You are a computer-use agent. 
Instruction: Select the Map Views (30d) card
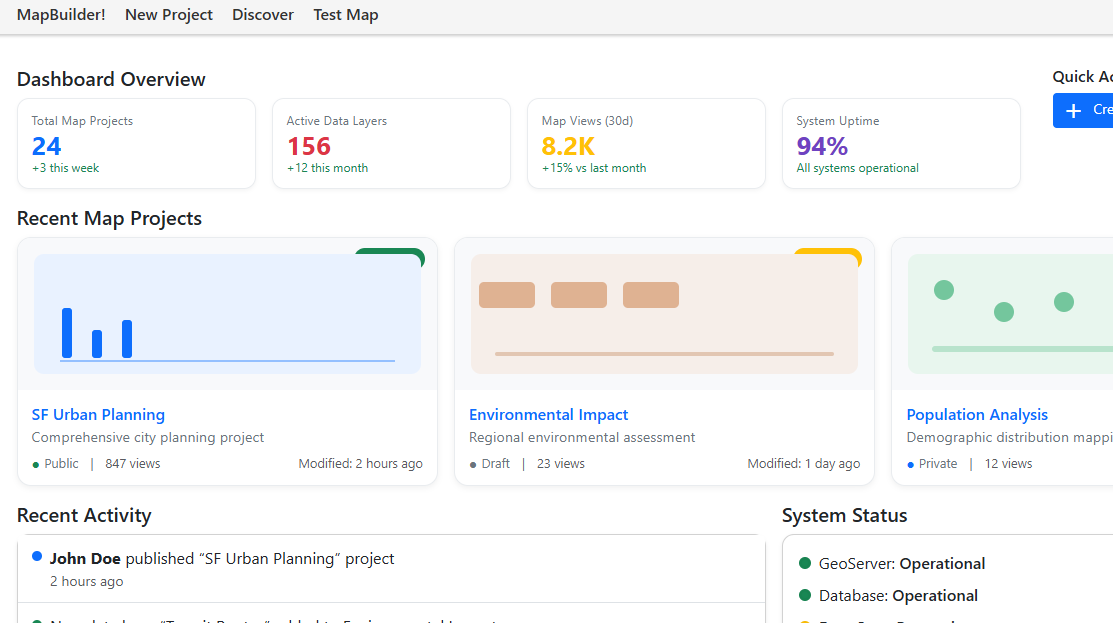tap(646, 143)
